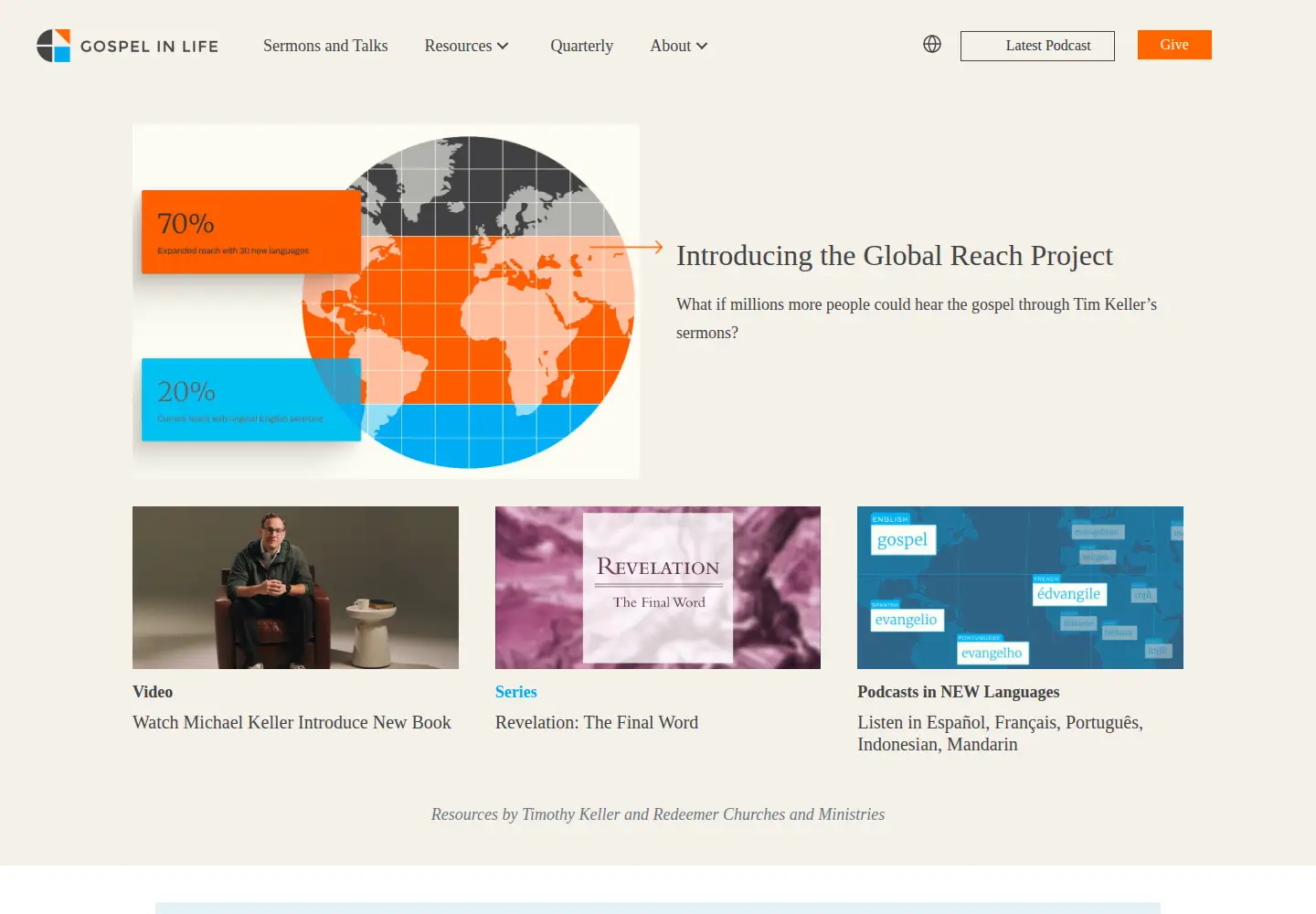
Task: Click Watch Michael Keller Introduce New Book
Action: pyautogui.click(x=292, y=722)
